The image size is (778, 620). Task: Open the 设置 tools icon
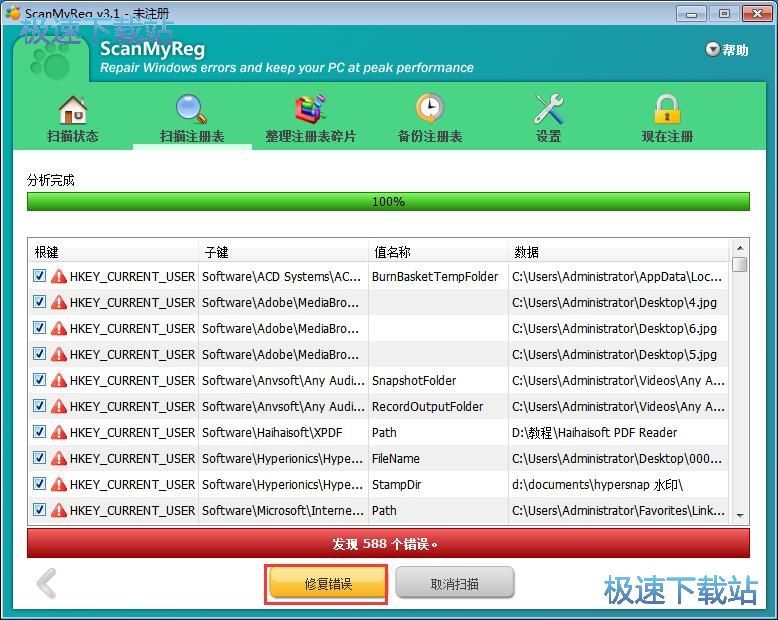(549, 109)
